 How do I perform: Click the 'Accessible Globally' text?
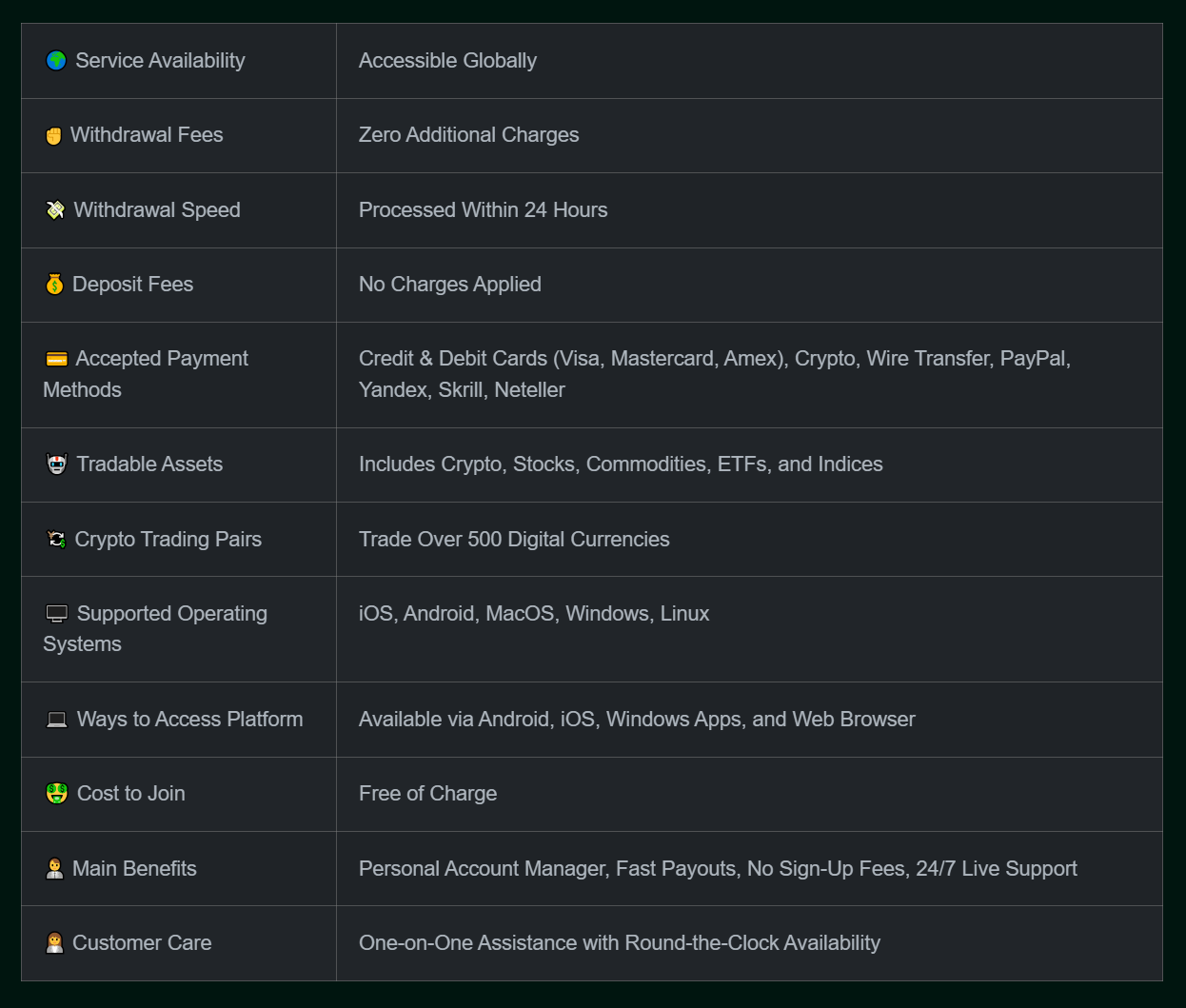[x=447, y=61]
